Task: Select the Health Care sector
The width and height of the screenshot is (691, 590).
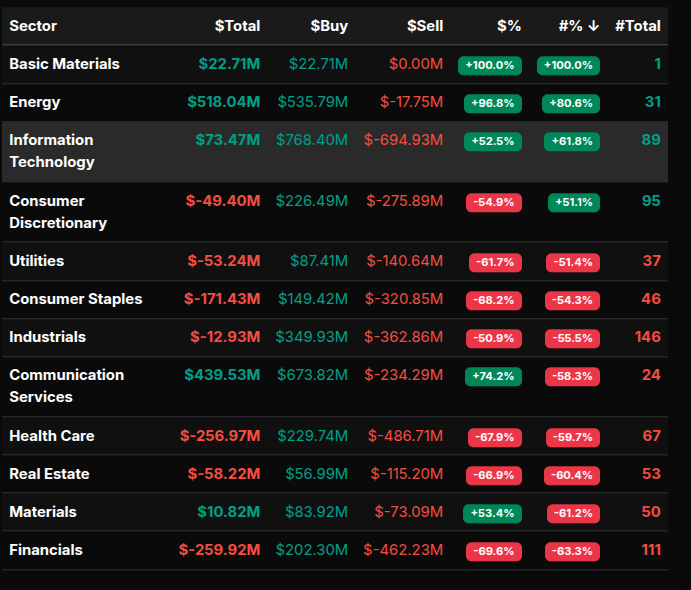Action: click(52, 436)
